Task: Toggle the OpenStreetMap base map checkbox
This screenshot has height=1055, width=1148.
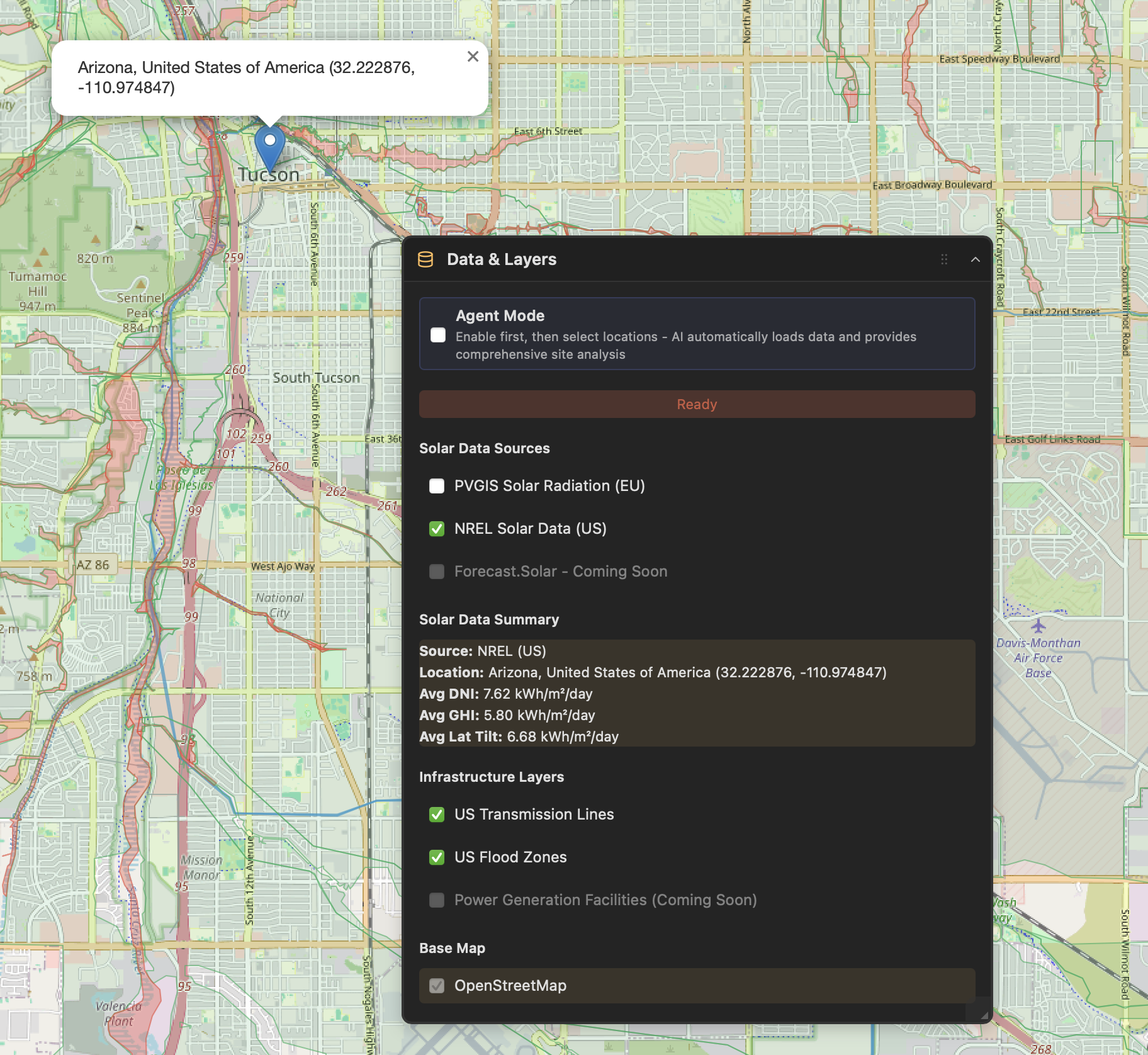Action: 437,986
